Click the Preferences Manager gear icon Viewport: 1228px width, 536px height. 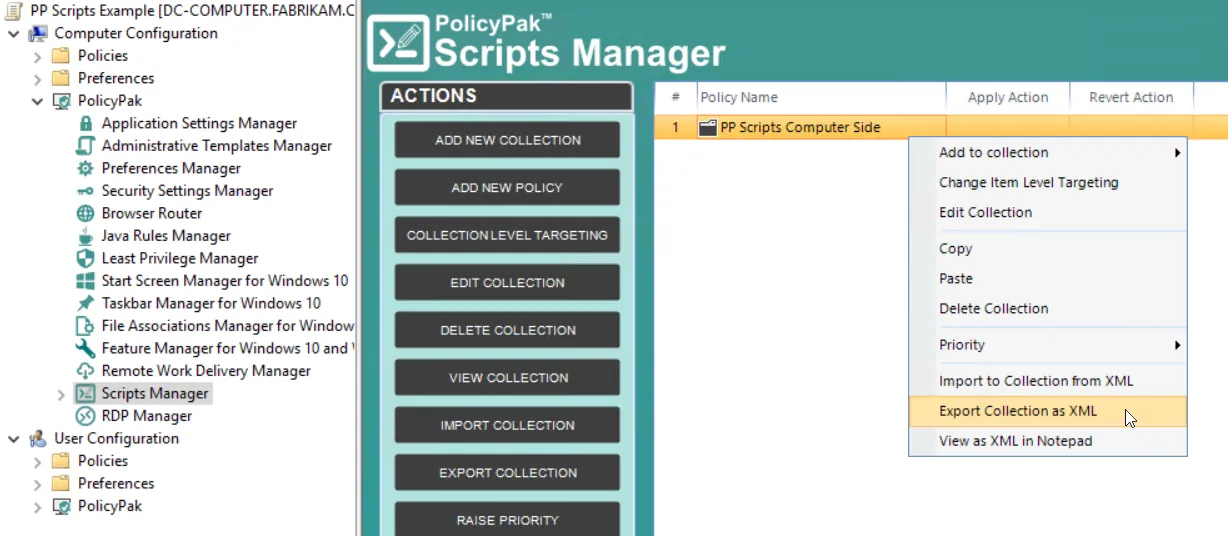[x=85, y=168]
